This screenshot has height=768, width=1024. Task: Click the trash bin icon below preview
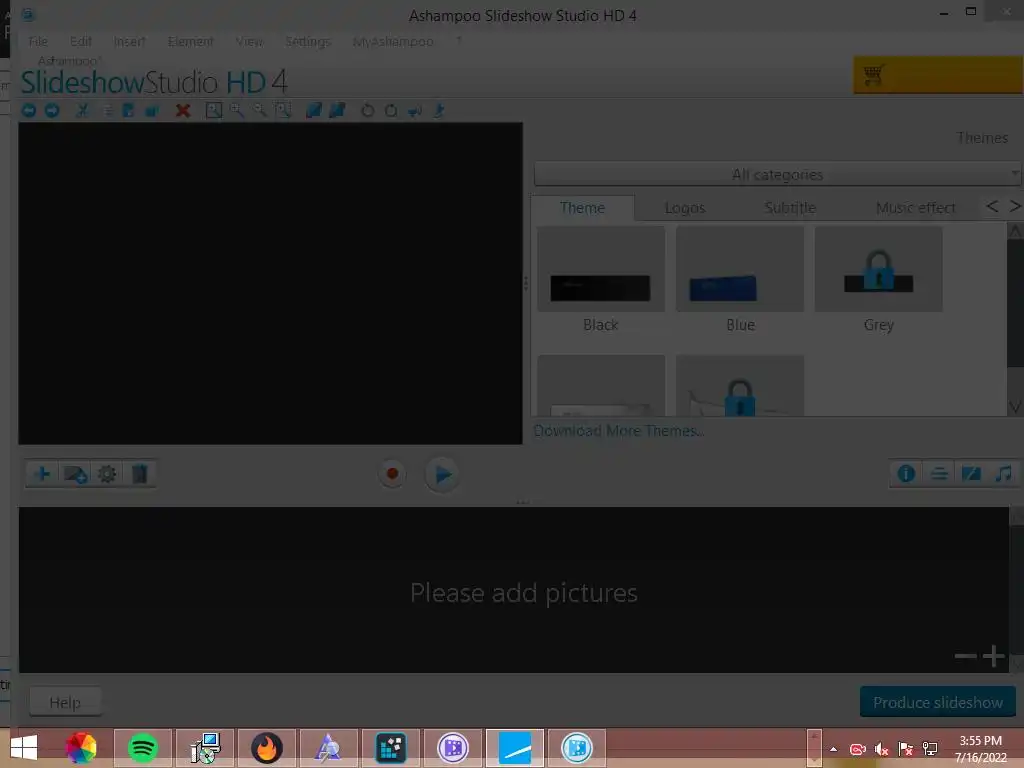click(139, 473)
